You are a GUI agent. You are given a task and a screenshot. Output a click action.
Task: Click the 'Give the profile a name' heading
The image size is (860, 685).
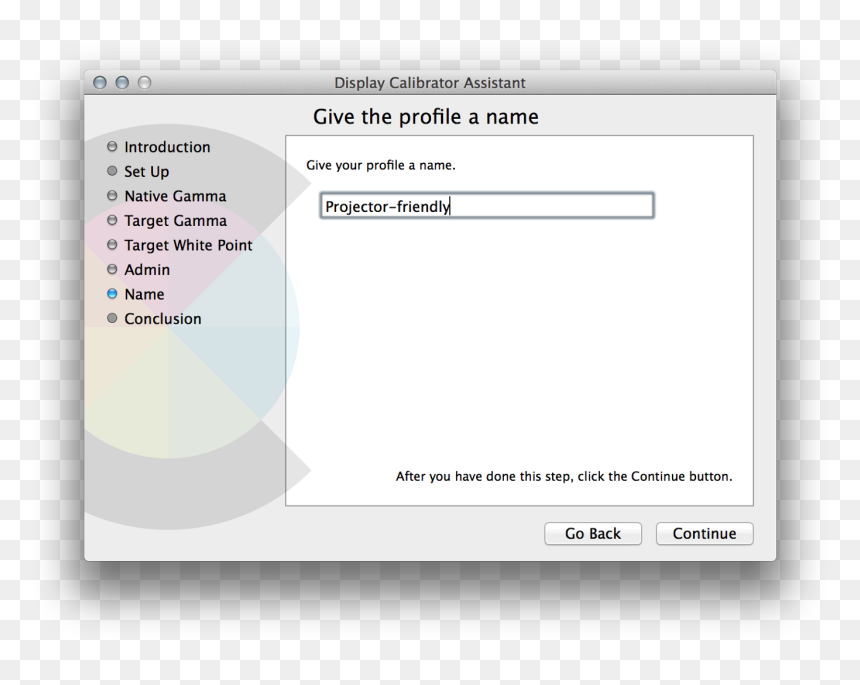[x=426, y=117]
